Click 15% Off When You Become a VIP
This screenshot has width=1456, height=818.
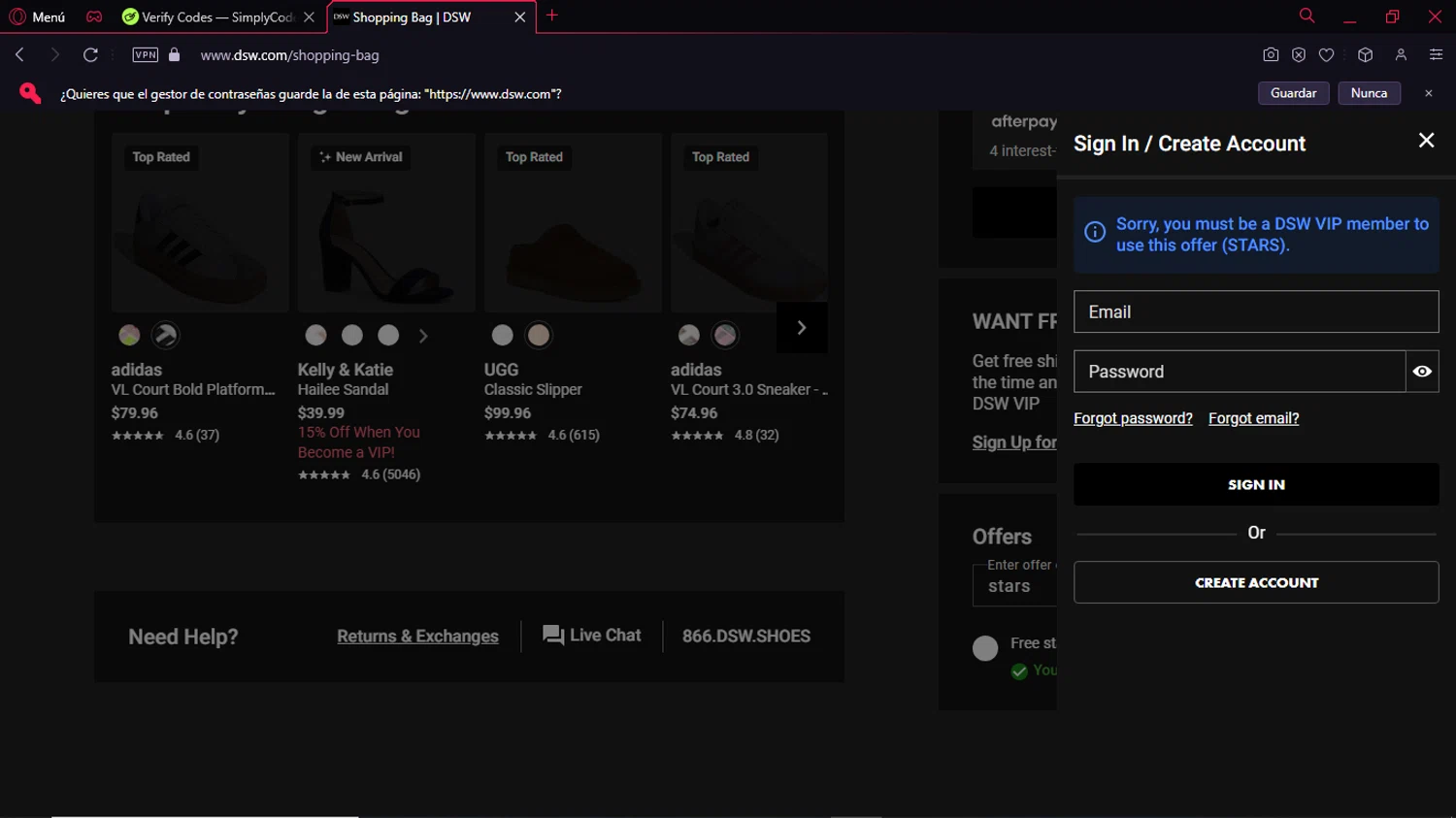pyautogui.click(x=359, y=442)
